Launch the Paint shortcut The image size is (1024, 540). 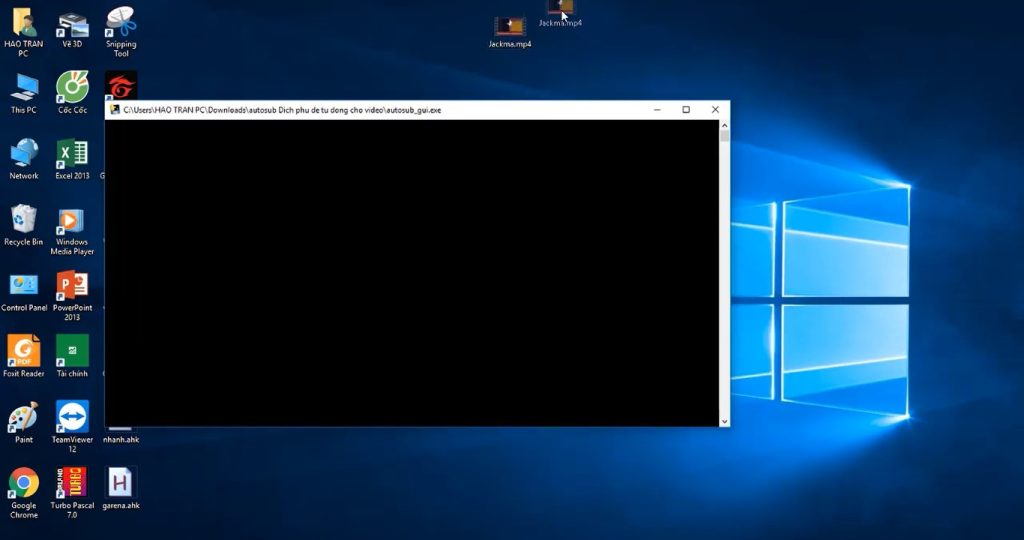coord(24,417)
